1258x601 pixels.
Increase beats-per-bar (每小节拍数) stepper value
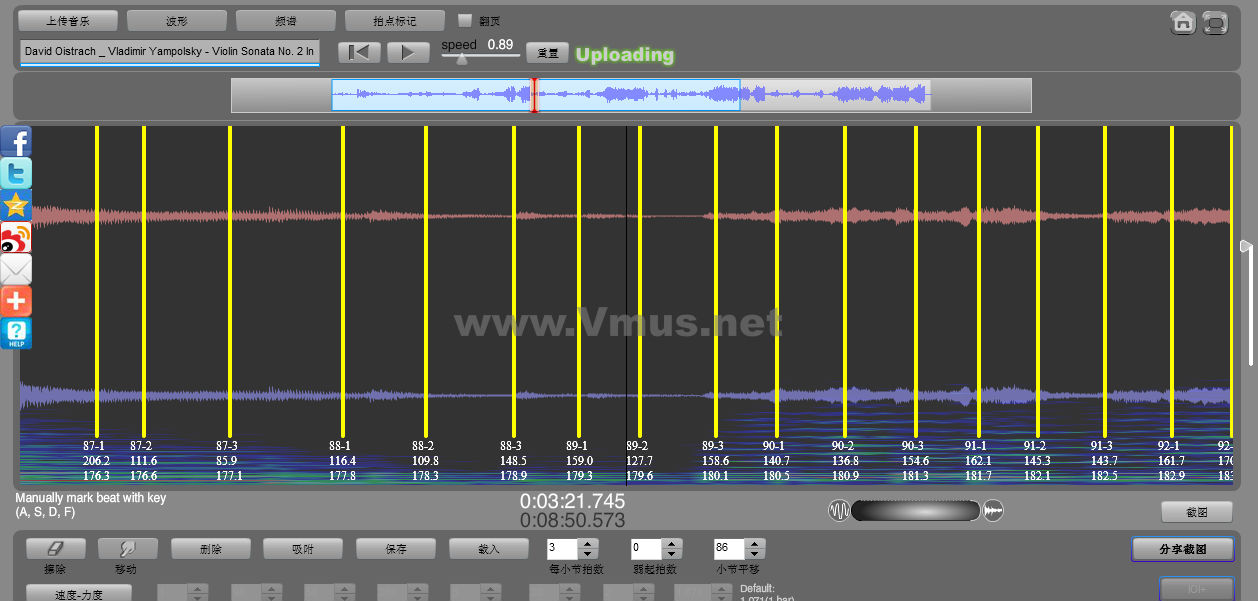click(x=587, y=543)
